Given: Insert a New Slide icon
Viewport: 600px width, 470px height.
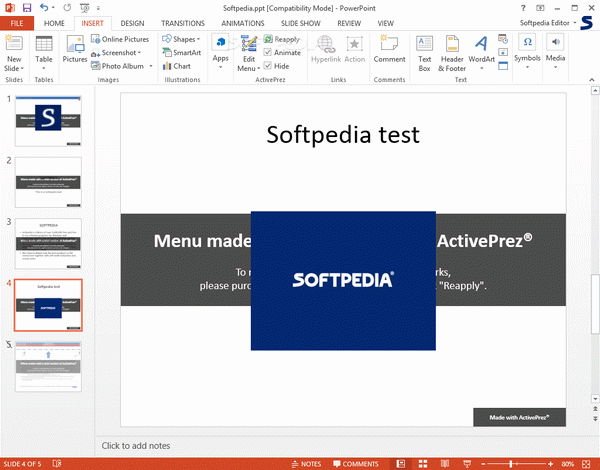Looking at the screenshot, I should click(x=14, y=43).
